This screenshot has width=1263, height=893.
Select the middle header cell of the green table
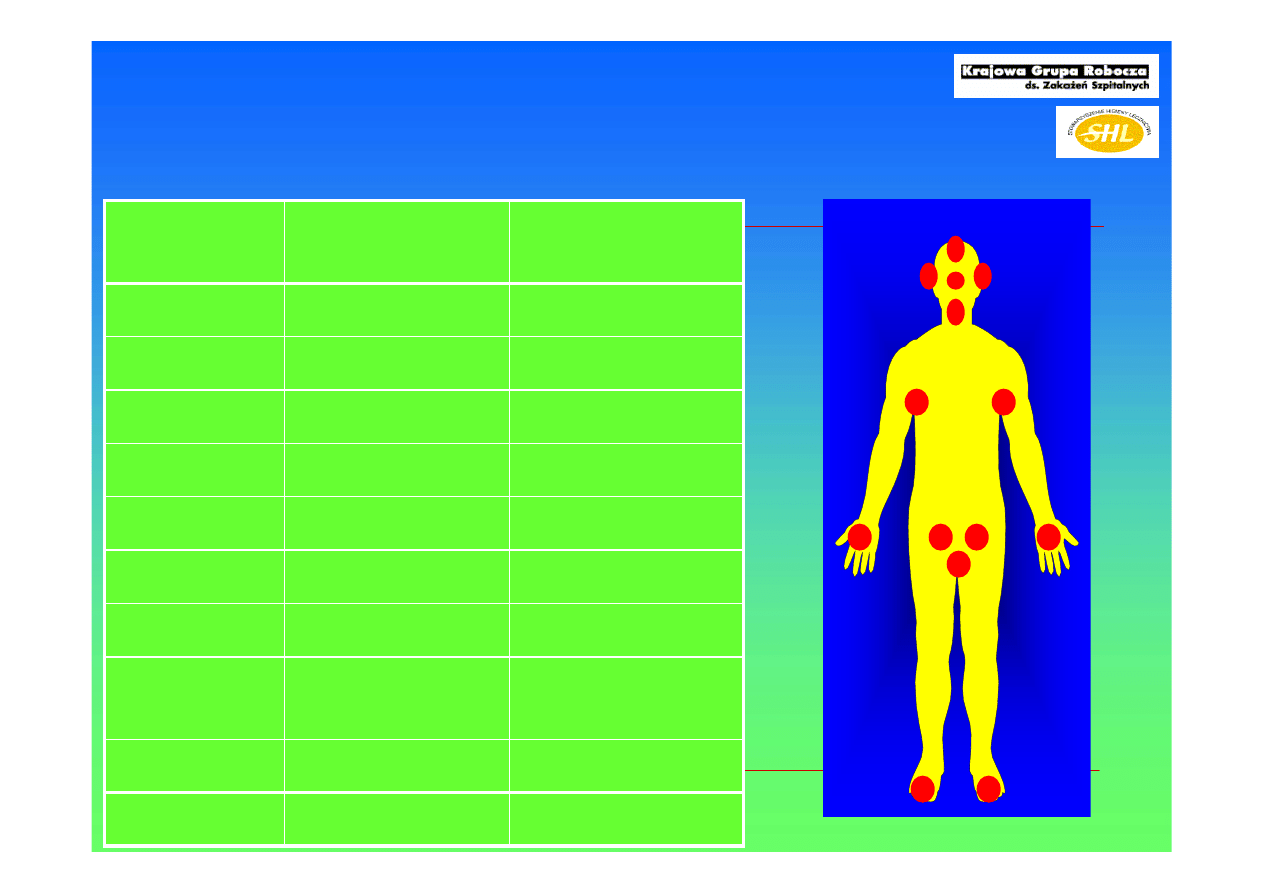[396, 242]
